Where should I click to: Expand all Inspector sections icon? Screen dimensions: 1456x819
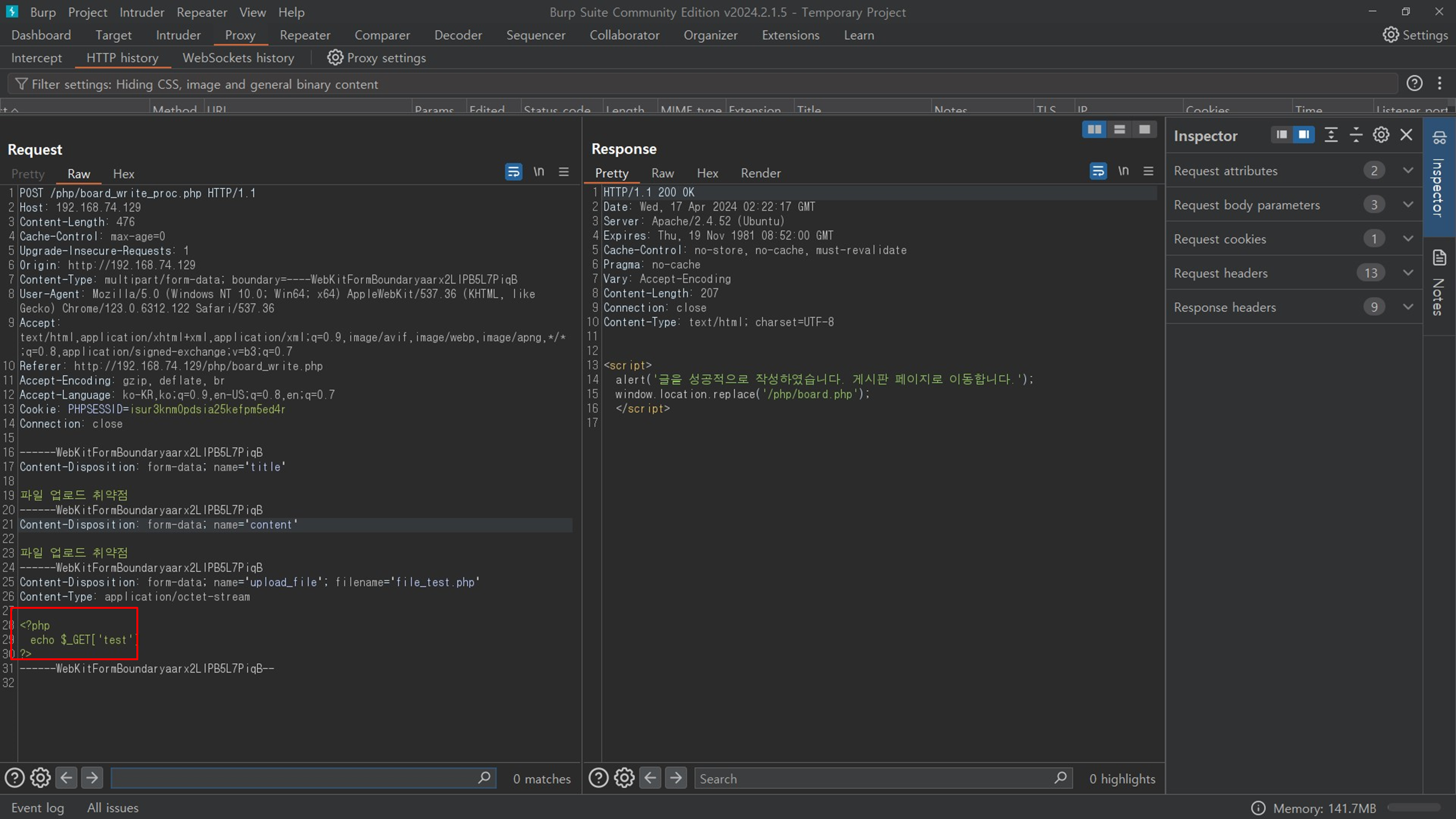1331,134
